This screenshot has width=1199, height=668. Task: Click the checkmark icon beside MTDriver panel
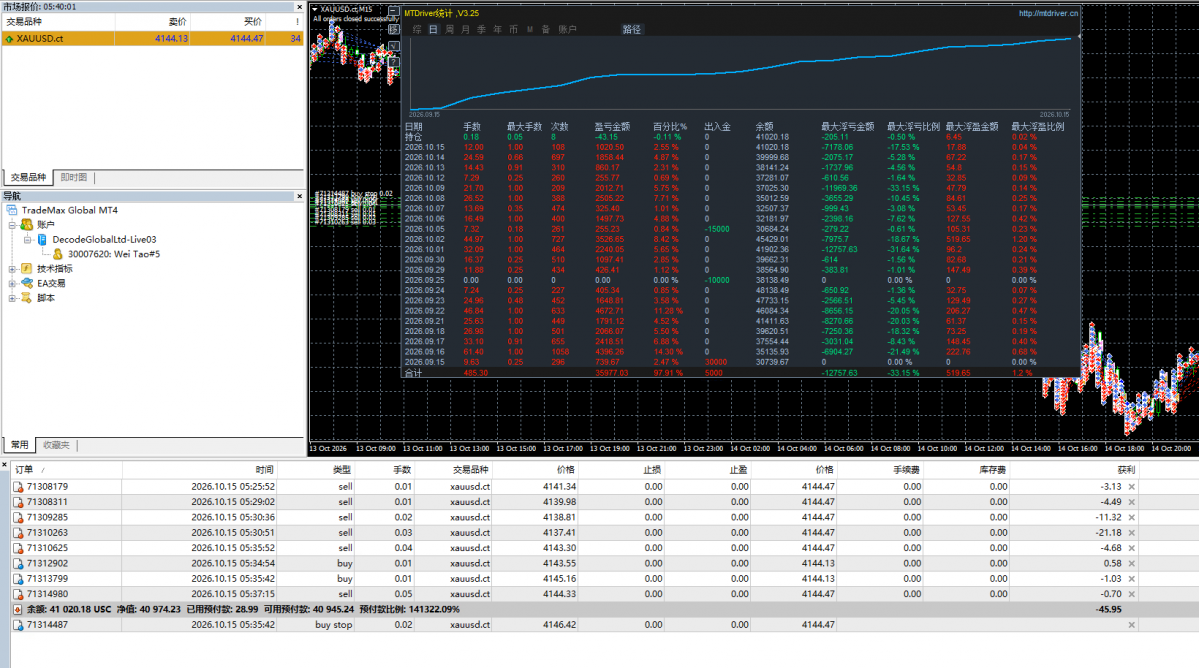click(x=394, y=46)
